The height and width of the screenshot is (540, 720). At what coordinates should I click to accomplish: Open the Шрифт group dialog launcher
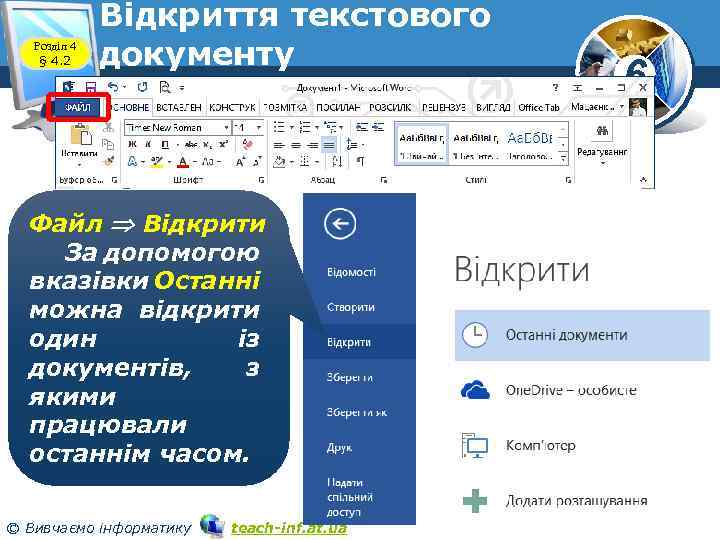pos(261,180)
